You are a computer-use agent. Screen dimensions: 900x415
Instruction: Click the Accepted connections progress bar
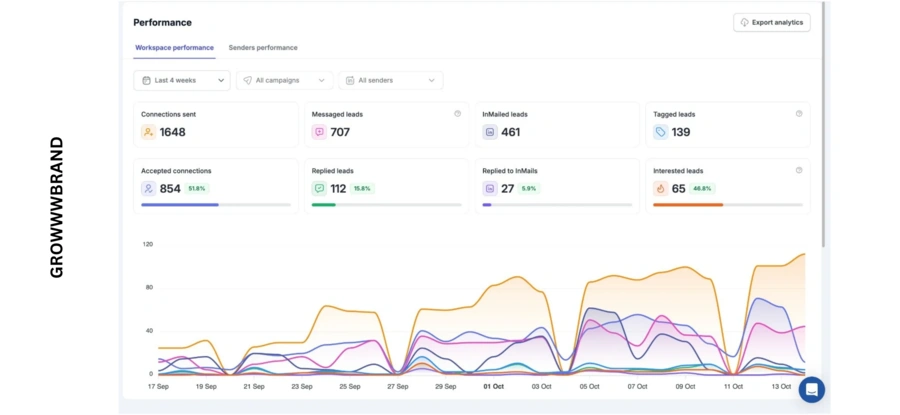216,204
